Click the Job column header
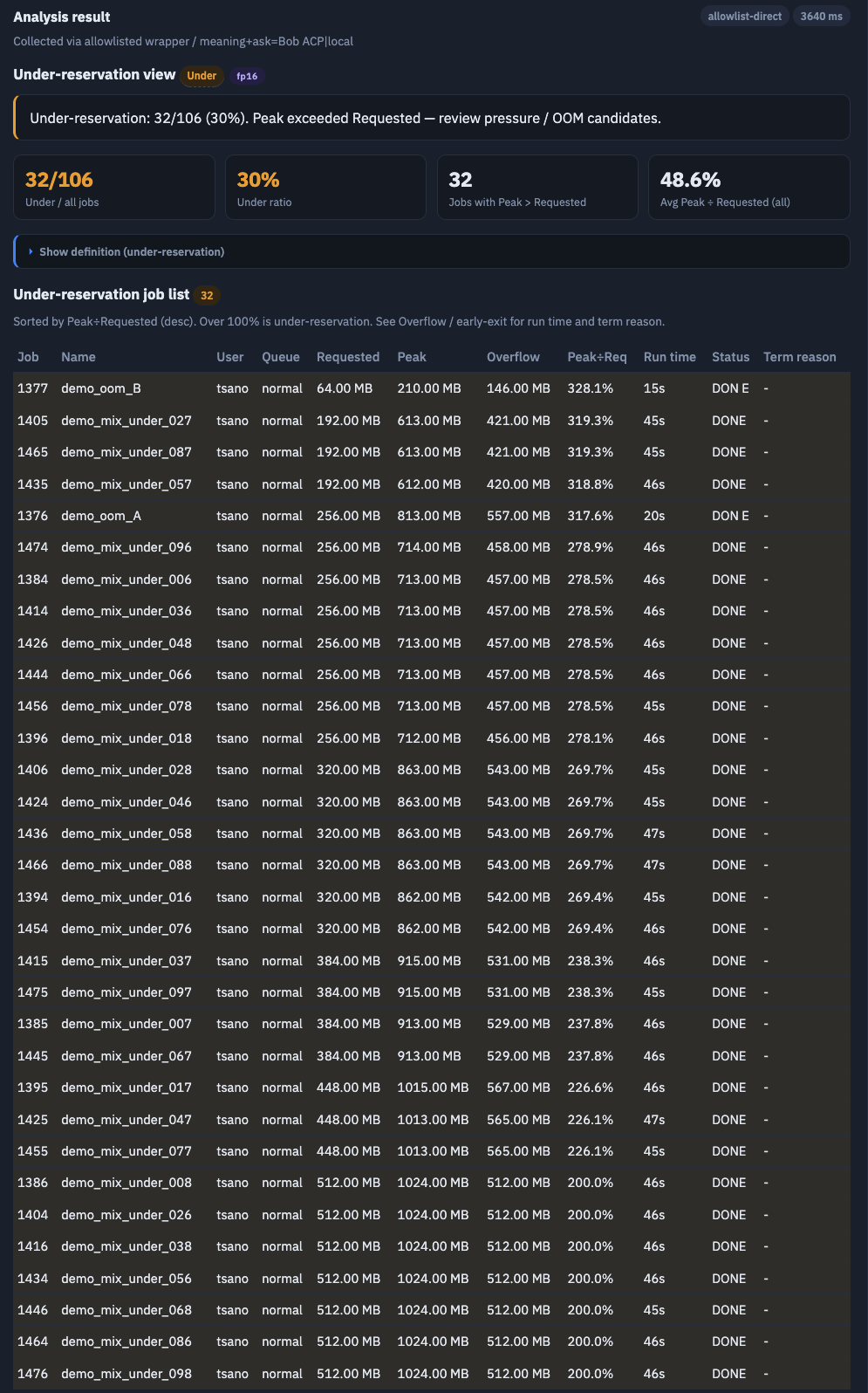This screenshot has height=1393, width=868. tap(28, 357)
